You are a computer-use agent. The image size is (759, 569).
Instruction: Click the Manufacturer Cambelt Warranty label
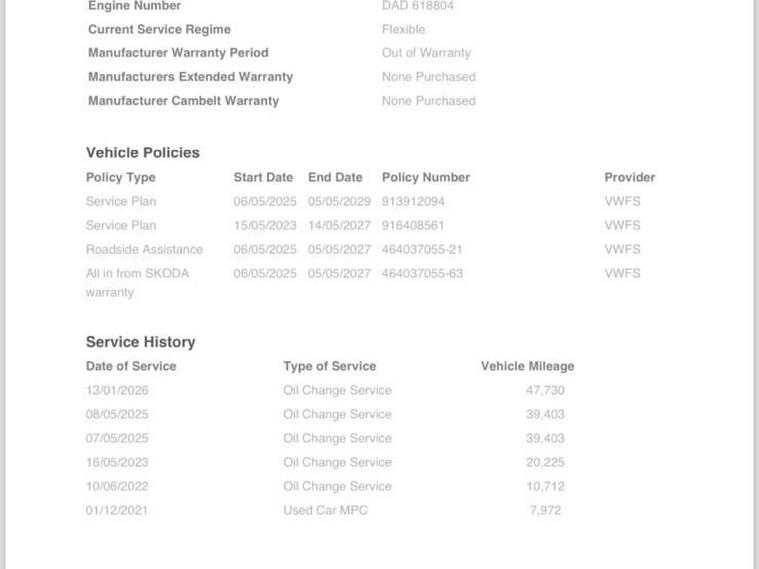click(183, 101)
